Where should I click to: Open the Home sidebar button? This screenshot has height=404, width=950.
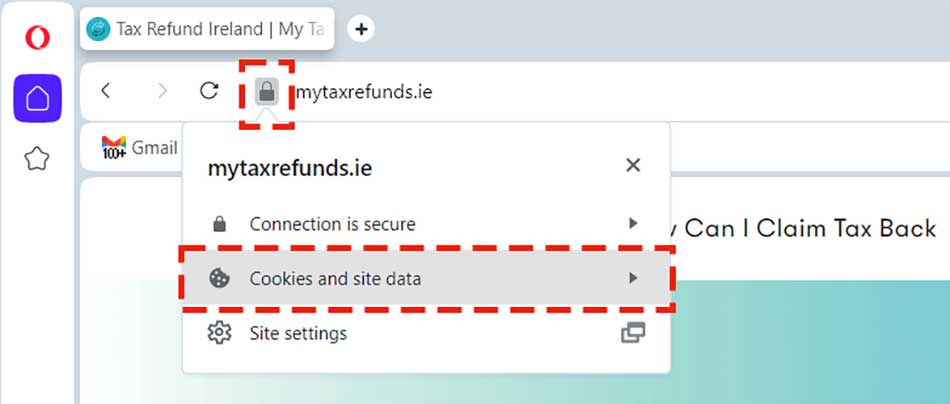click(x=37, y=98)
